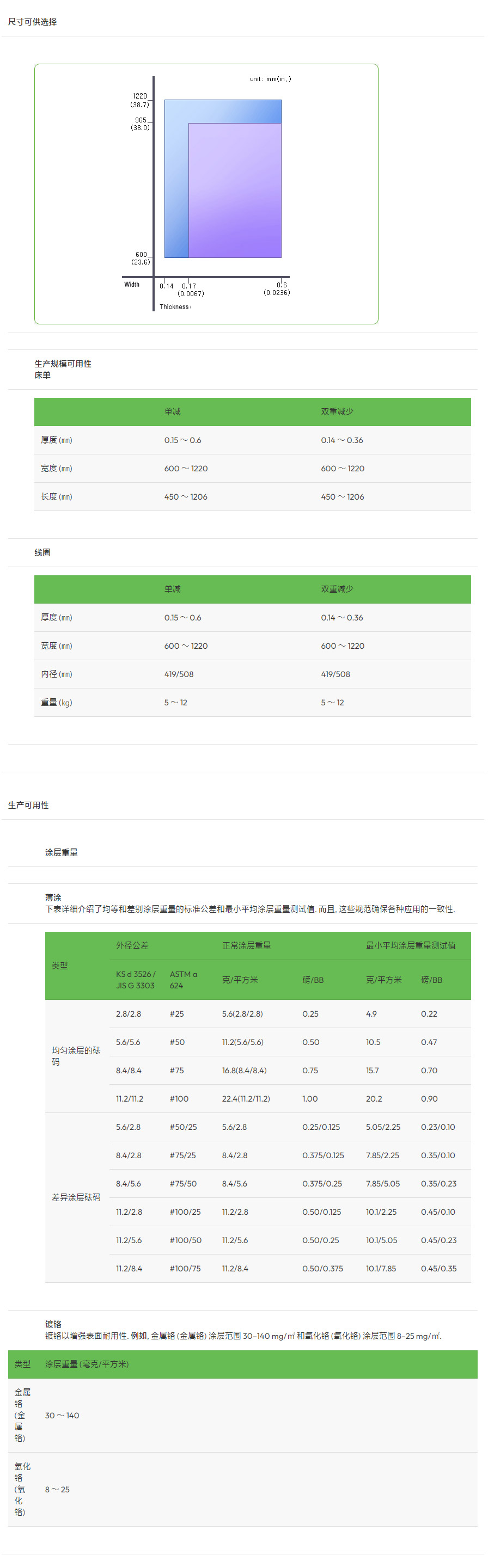Click the 8 ～ 25 chromium oxide value
This screenshot has width=488, height=1568.
(x=57, y=1489)
